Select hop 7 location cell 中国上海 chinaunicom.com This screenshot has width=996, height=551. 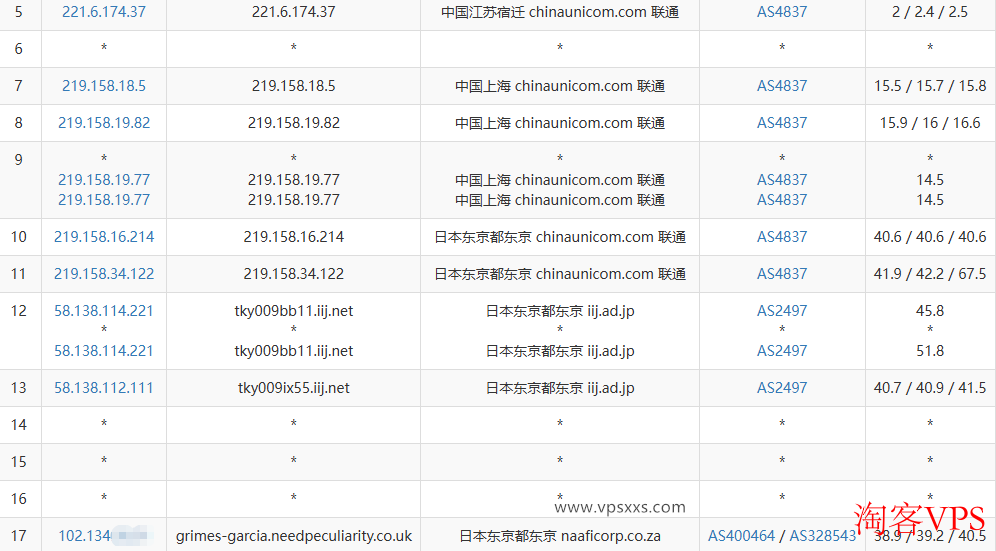(560, 86)
